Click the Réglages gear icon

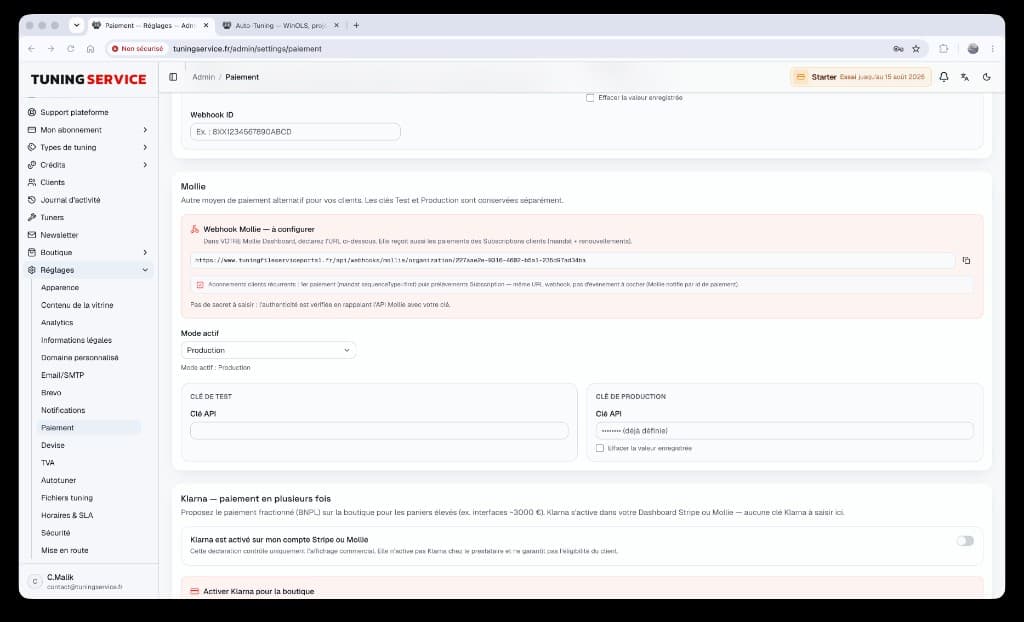point(31,270)
